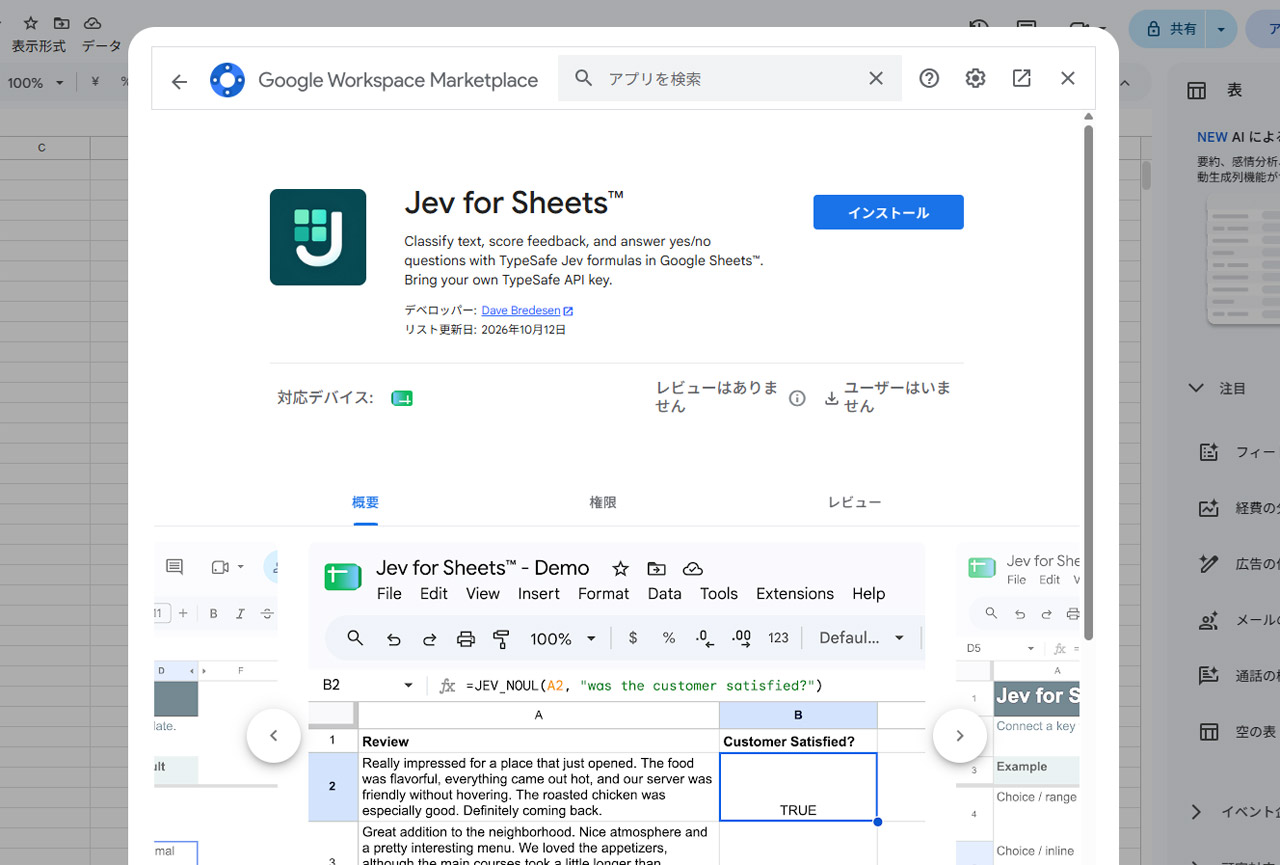Open Marketplace help question-mark icon
The width and height of the screenshot is (1280, 865).
tap(929, 78)
